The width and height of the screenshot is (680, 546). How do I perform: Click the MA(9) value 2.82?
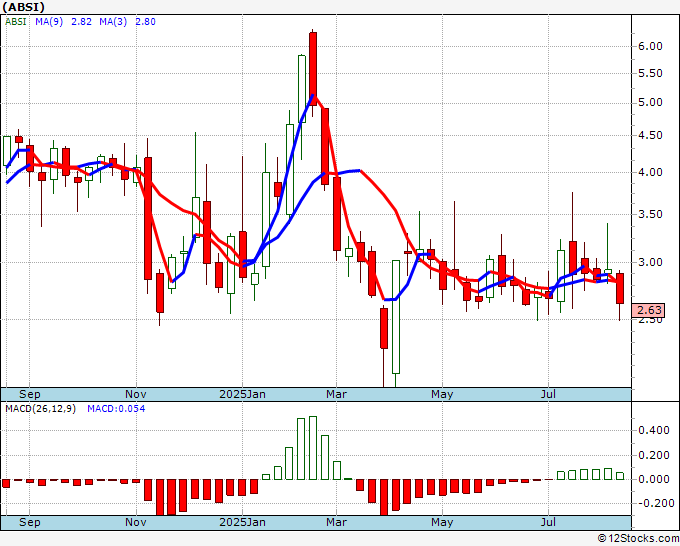pyautogui.click(x=82, y=22)
